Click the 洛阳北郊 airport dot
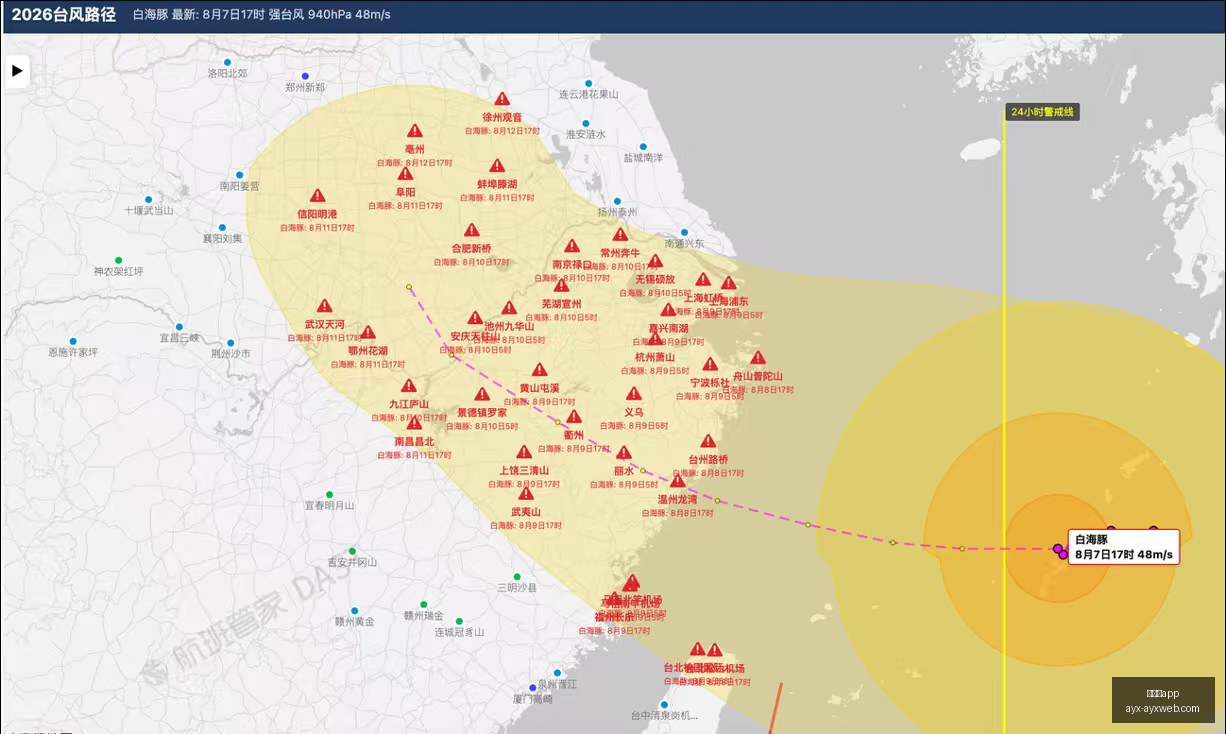The image size is (1226, 734). (x=228, y=62)
